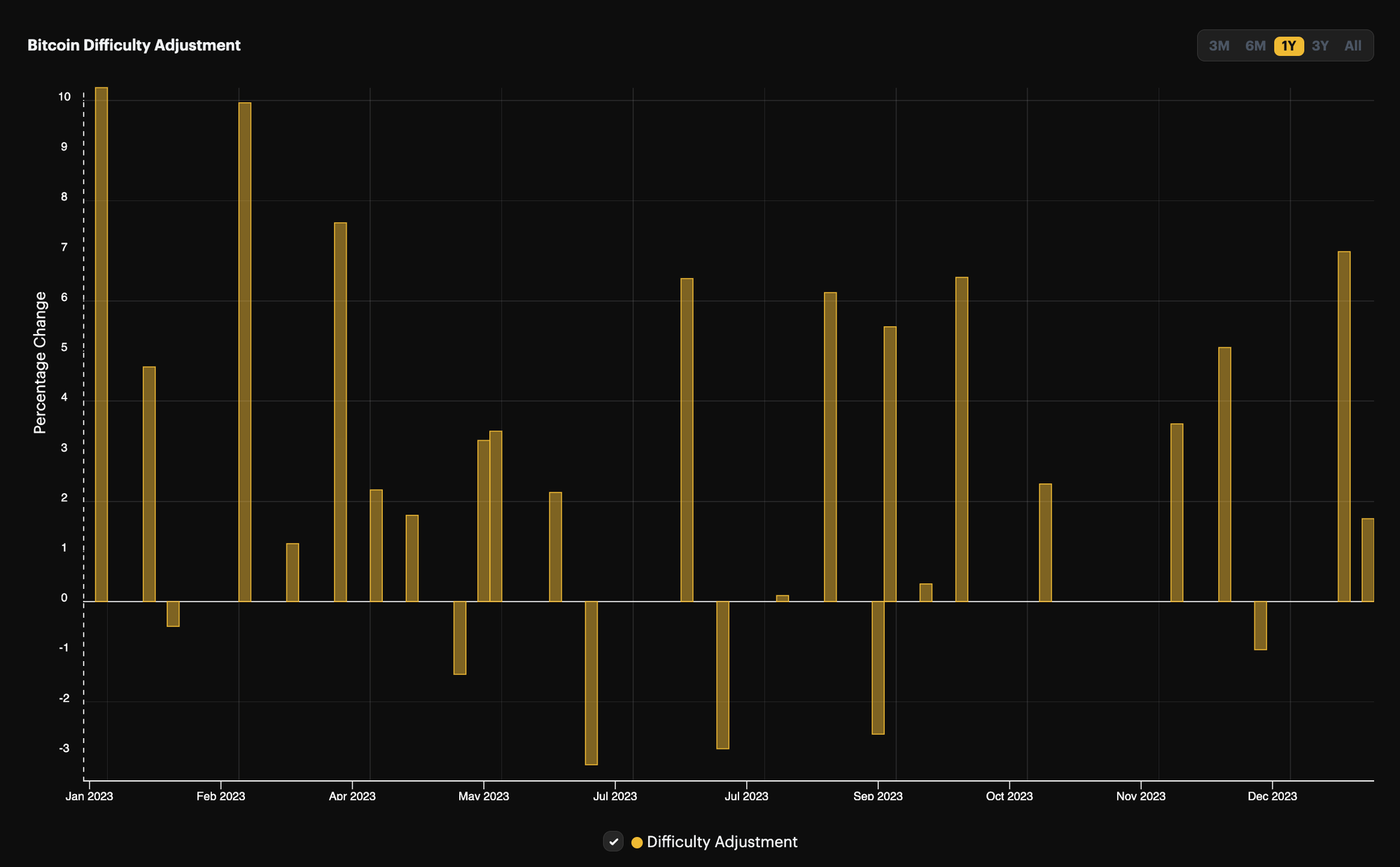Select the 6M time range
The image size is (1400, 867).
(1255, 46)
